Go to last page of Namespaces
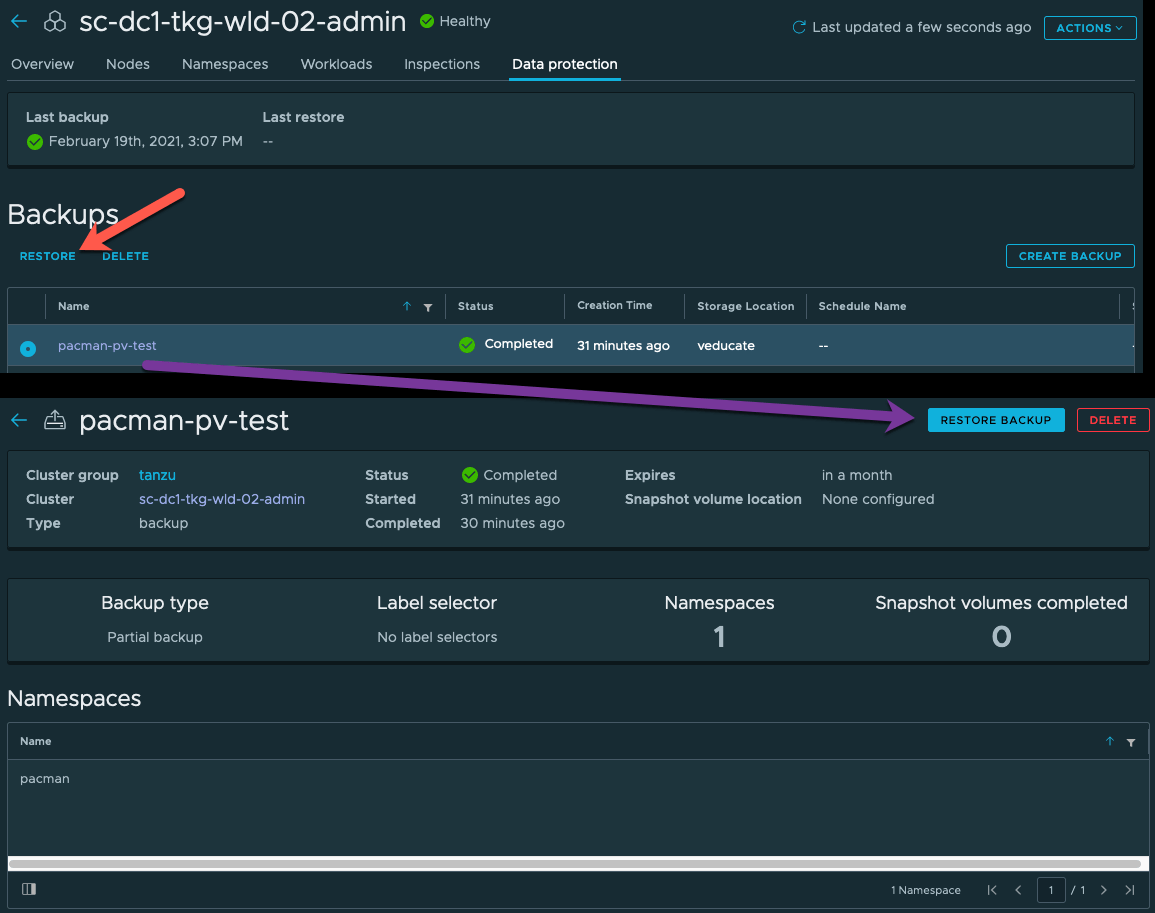This screenshot has height=913, width=1155. [x=1129, y=890]
